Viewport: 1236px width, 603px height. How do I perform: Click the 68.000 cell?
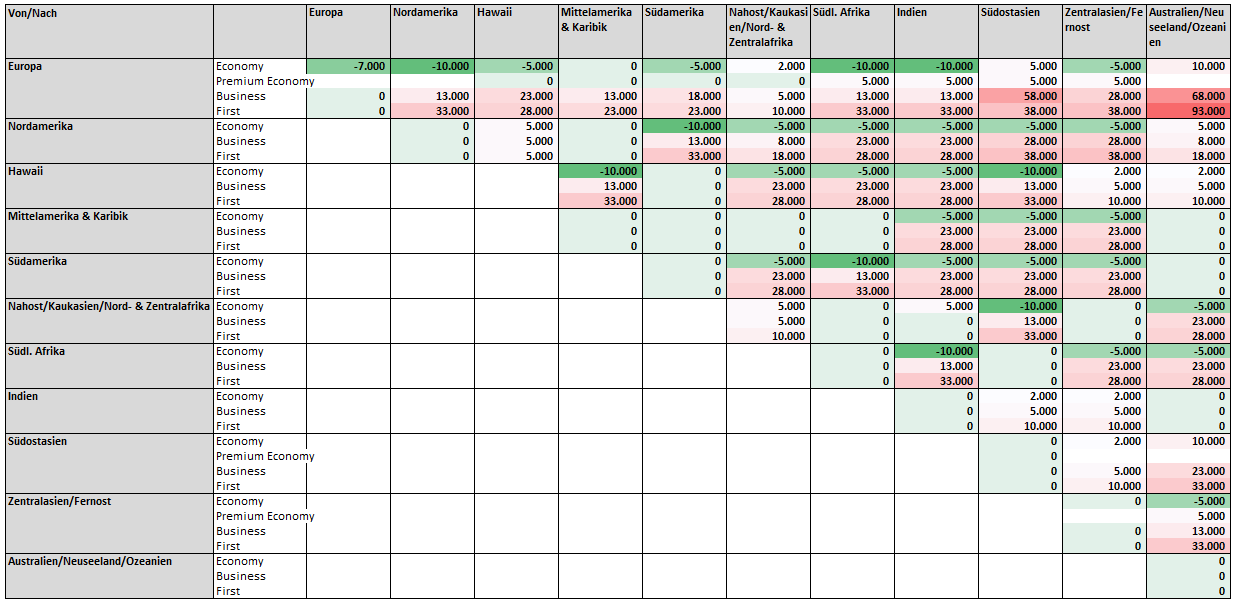tap(1188, 96)
